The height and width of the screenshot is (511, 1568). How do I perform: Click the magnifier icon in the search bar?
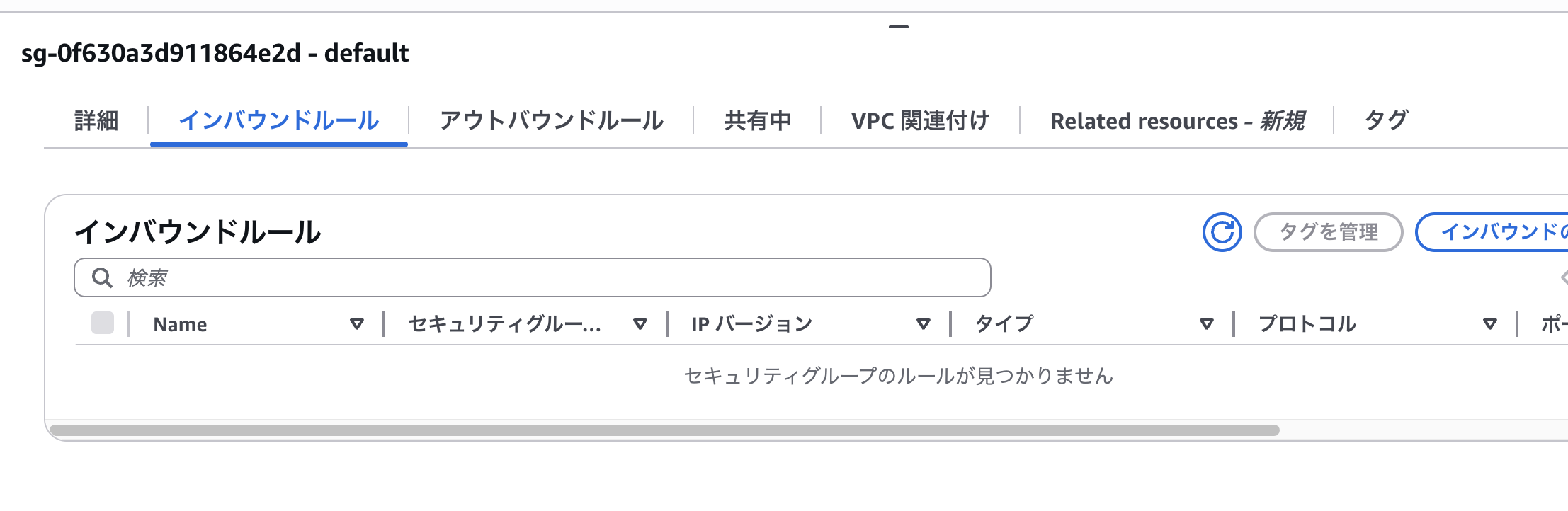[x=101, y=277]
